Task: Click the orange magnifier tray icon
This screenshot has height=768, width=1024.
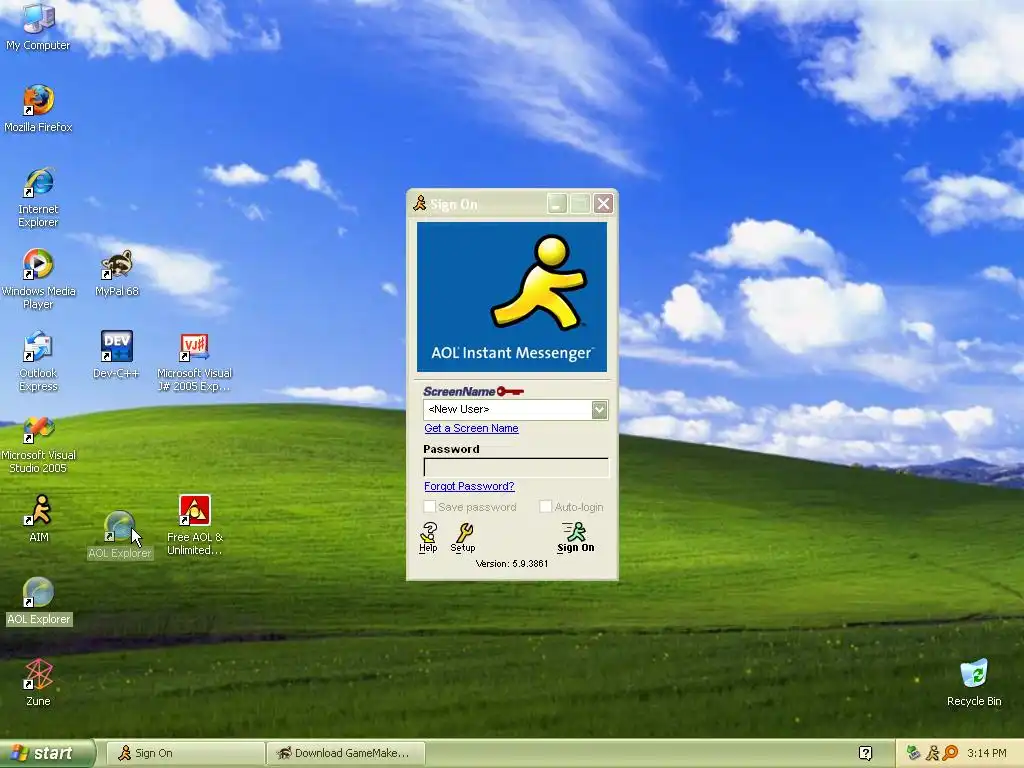Action: pos(950,753)
